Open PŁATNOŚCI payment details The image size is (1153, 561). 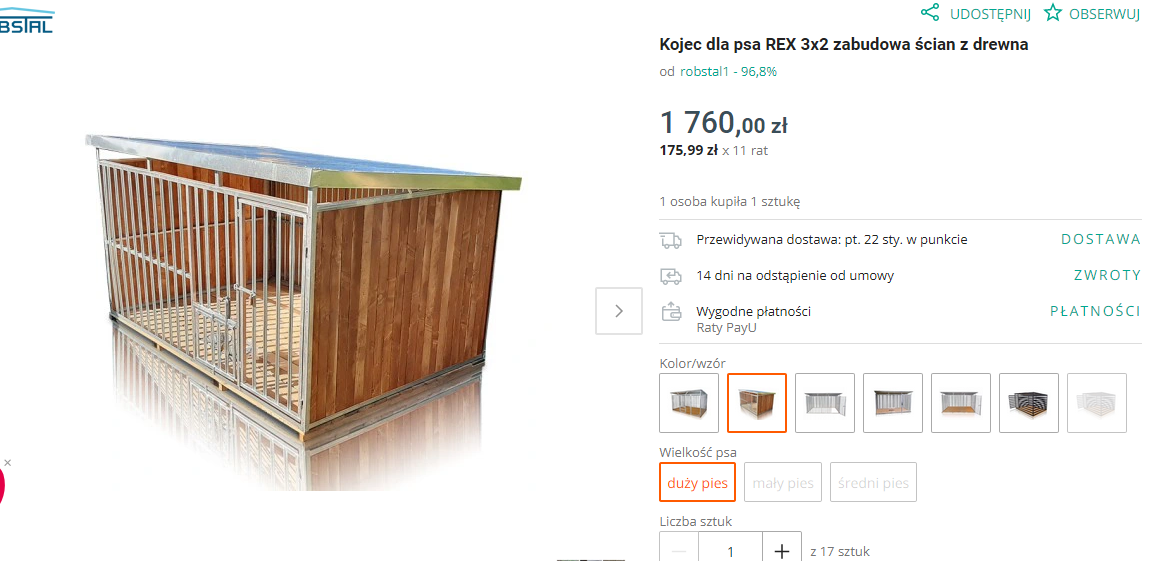pos(1095,311)
